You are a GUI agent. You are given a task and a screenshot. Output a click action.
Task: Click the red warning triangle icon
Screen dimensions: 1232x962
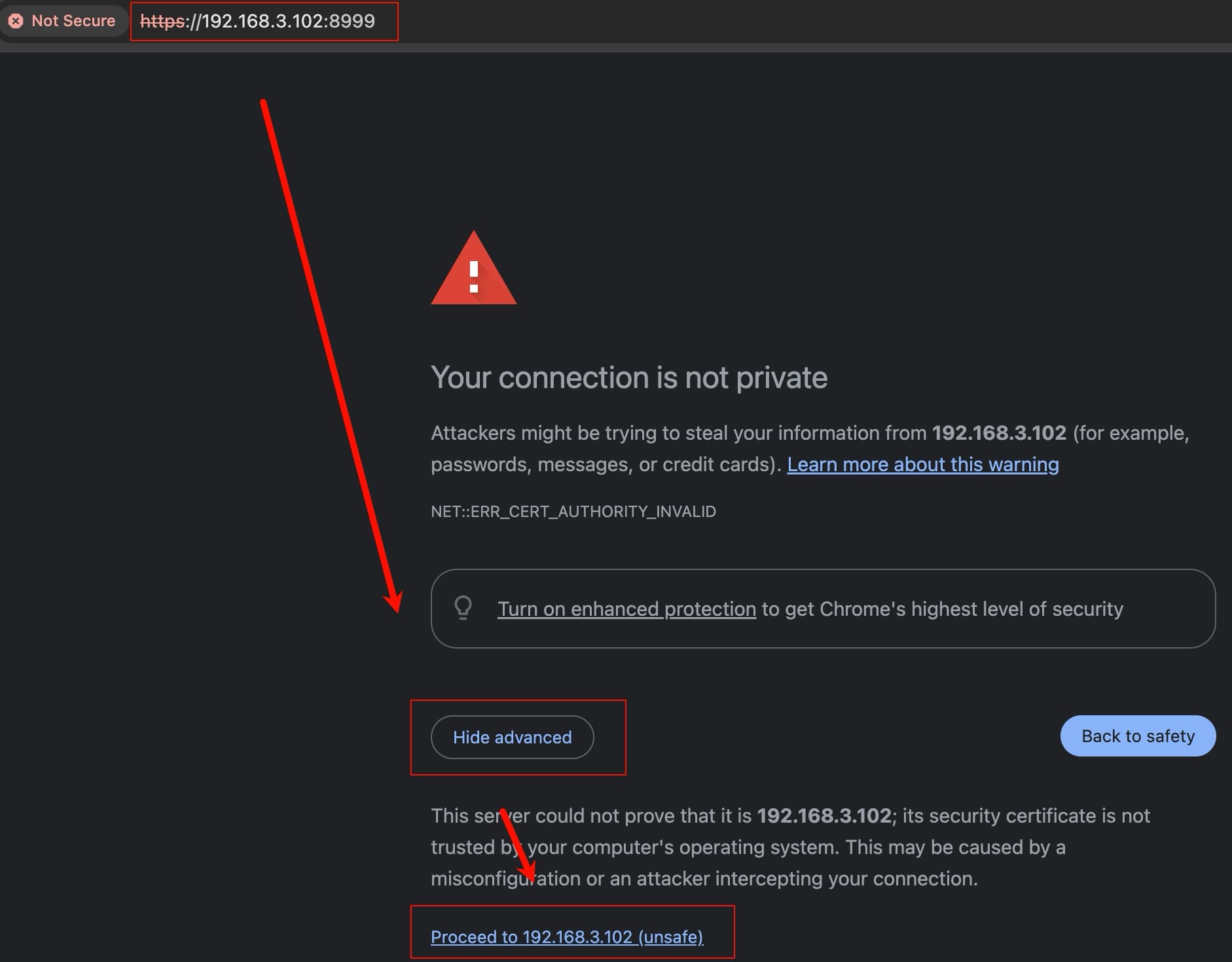[473, 270]
